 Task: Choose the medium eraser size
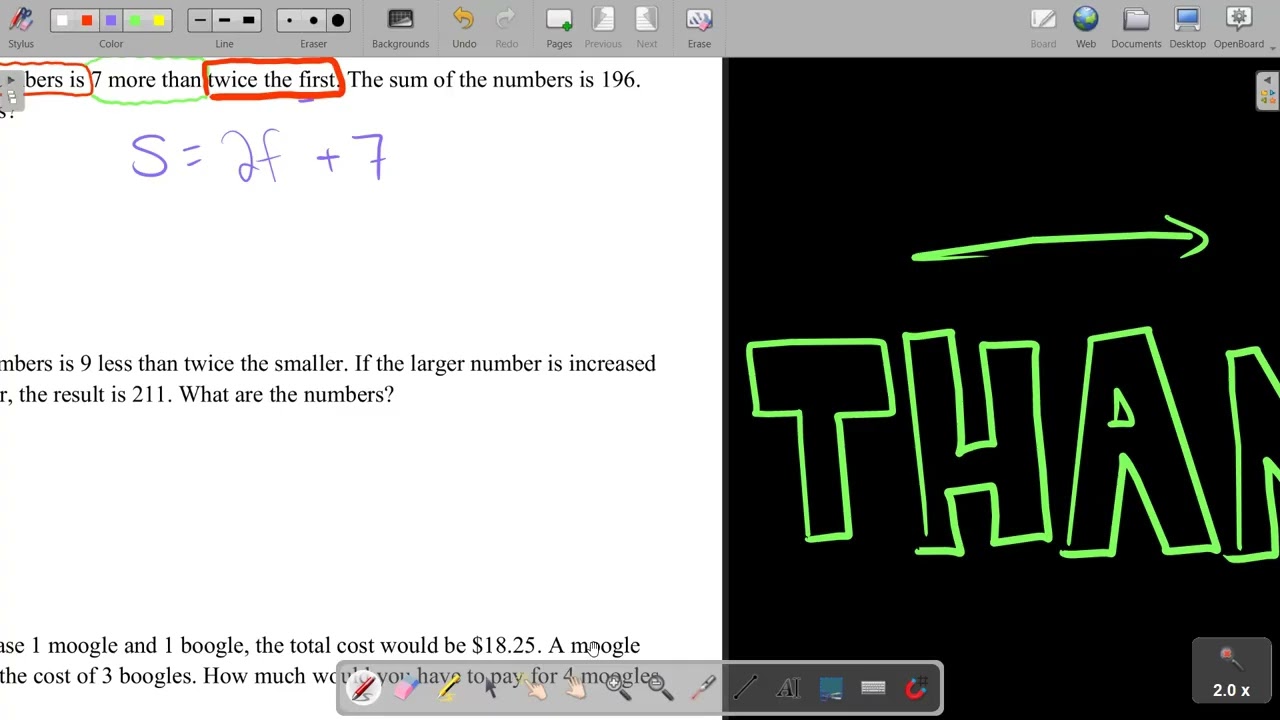pyautogui.click(x=314, y=20)
